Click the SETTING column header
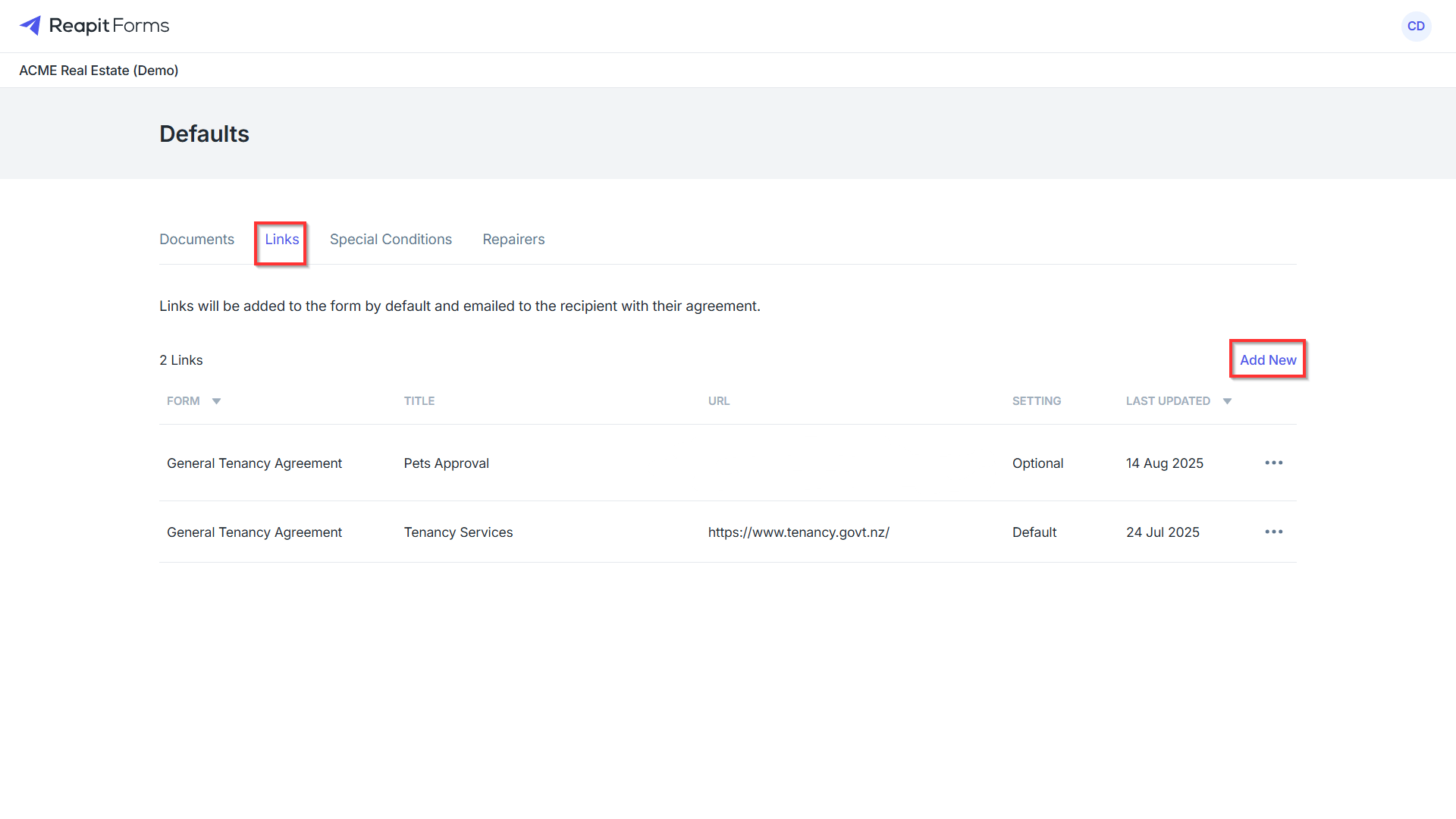Screen dimensions: 1456x819 pyautogui.click(x=1037, y=401)
